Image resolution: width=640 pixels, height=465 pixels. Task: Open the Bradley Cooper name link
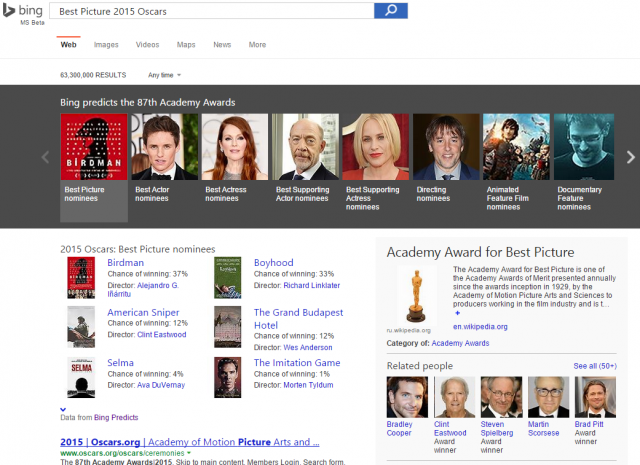[x=399, y=429]
